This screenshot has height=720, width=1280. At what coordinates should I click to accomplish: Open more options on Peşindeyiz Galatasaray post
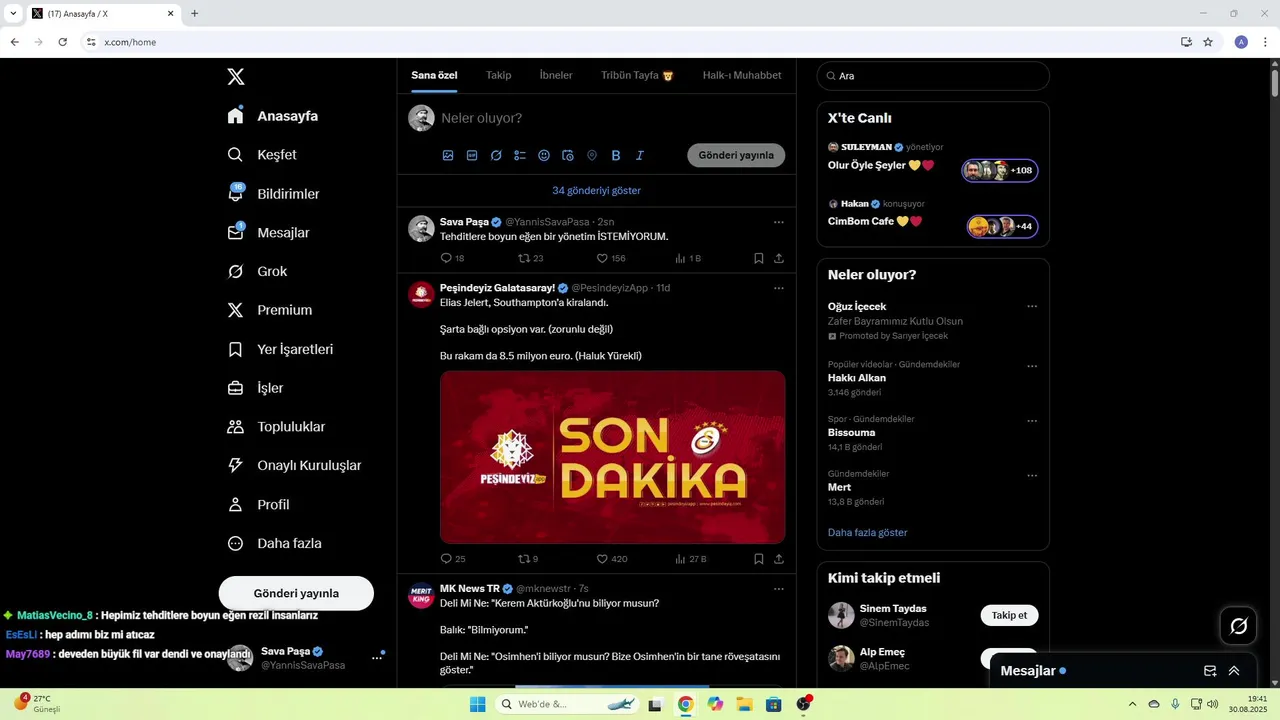[779, 288]
